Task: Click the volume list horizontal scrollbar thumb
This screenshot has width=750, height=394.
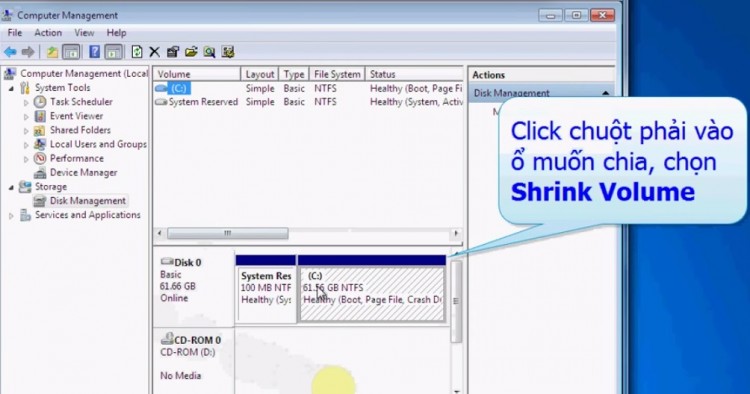Action: pyautogui.click(x=228, y=233)
